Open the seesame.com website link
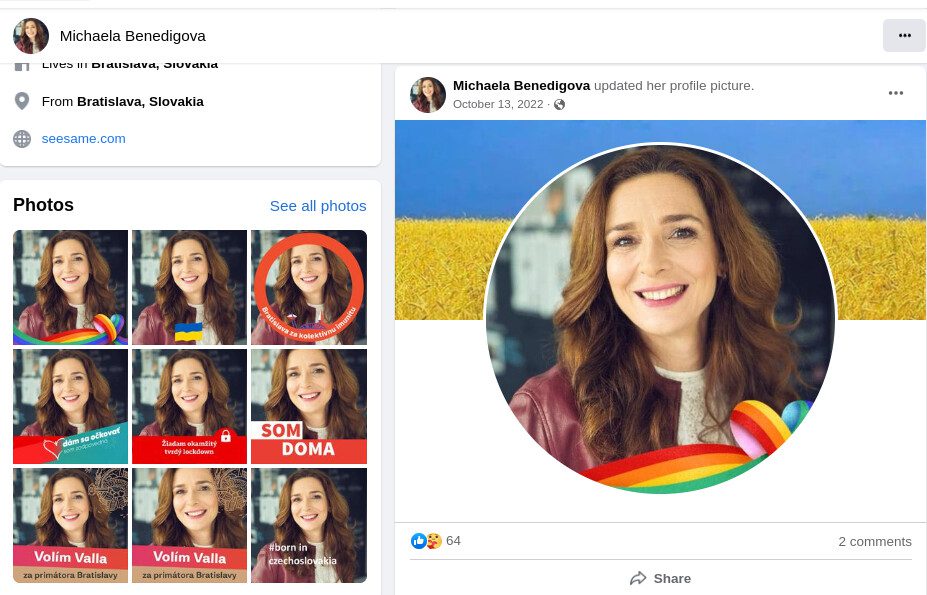The image size is (927, 595). coord(83,139)
